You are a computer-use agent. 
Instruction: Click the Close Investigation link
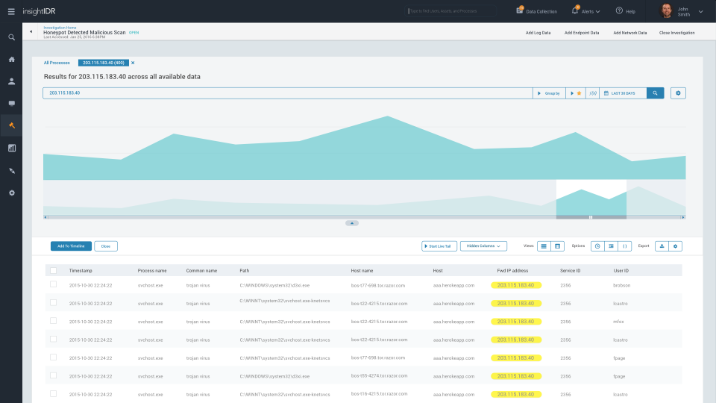pos(679,33)
